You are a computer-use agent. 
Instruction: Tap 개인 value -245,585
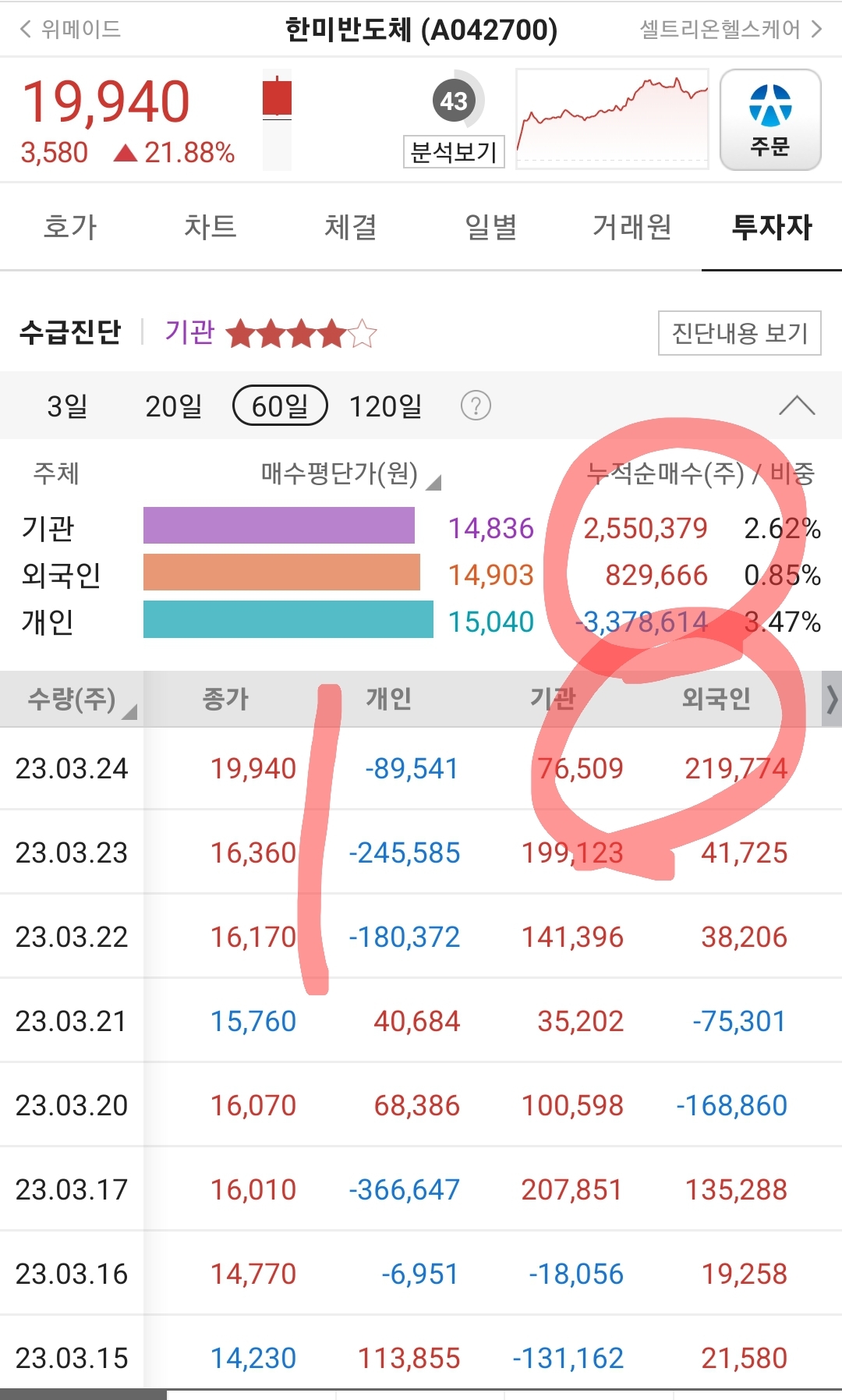(x=405, y=852)
